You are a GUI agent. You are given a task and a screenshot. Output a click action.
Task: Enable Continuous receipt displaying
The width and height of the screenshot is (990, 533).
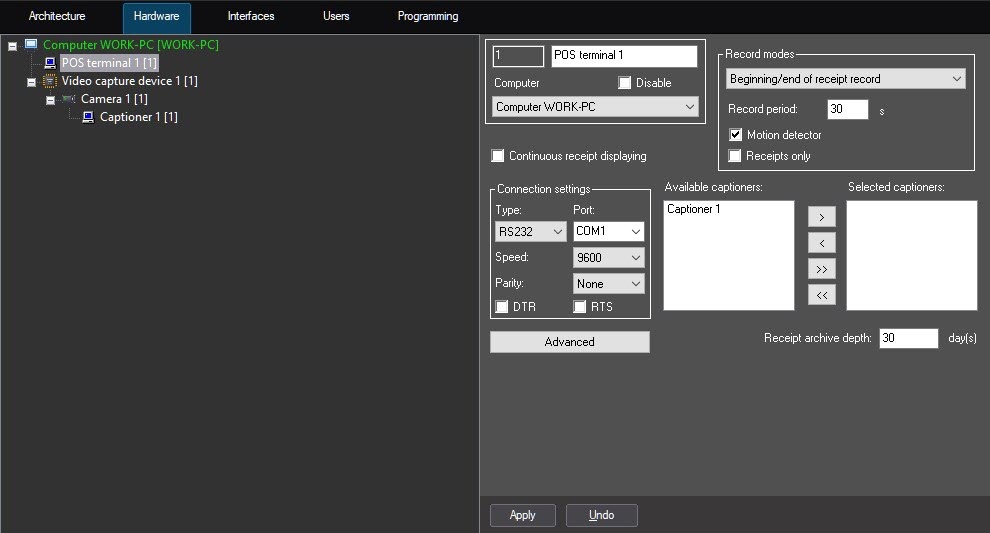point(498,155)
